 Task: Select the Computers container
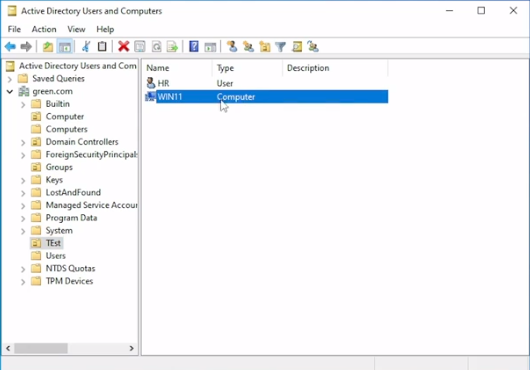pos(66,129)
